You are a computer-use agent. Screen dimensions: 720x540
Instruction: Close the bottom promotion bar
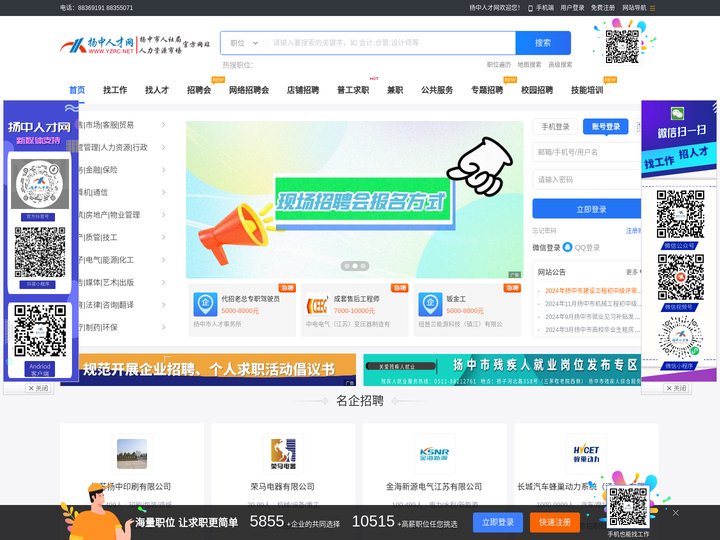(675, 512)
